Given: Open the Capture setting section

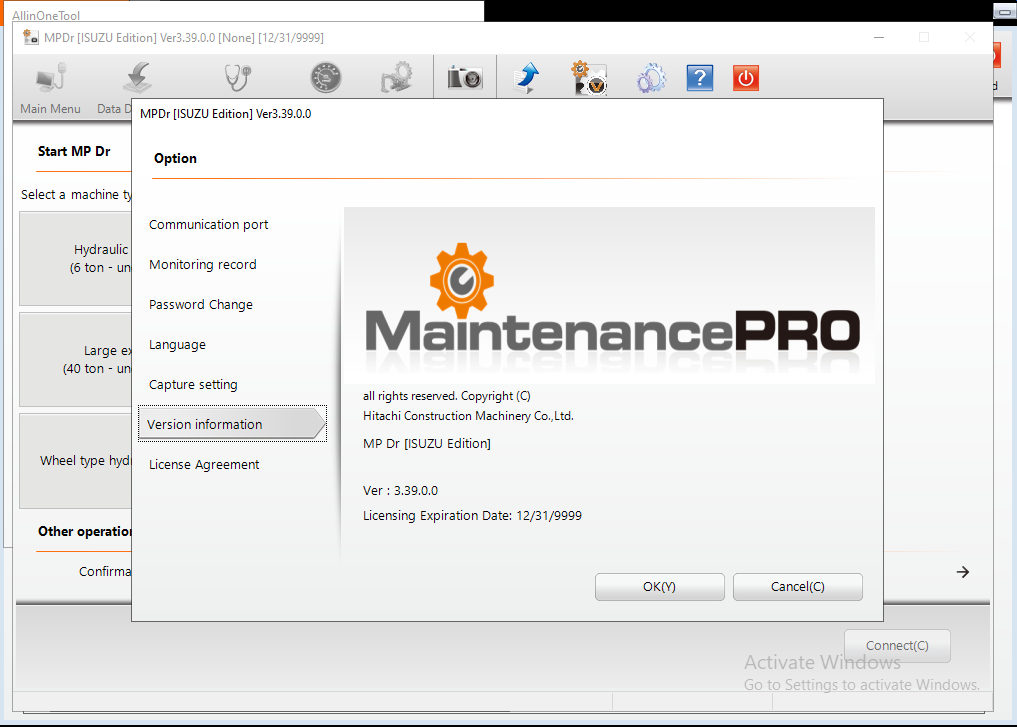Looking at the screenshot, I should (193, 385).
